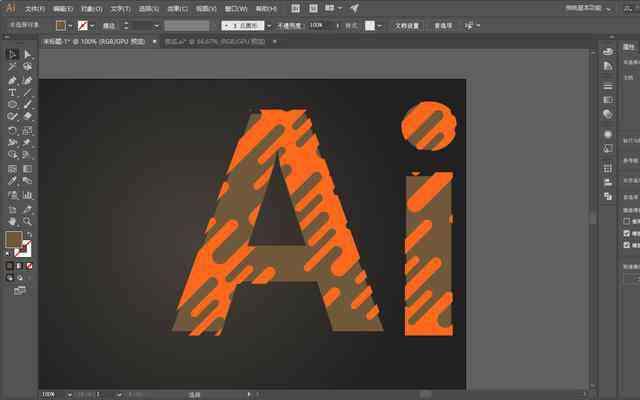Select the Eyedropper tool
640x400 pixels.
coord(12,181)
